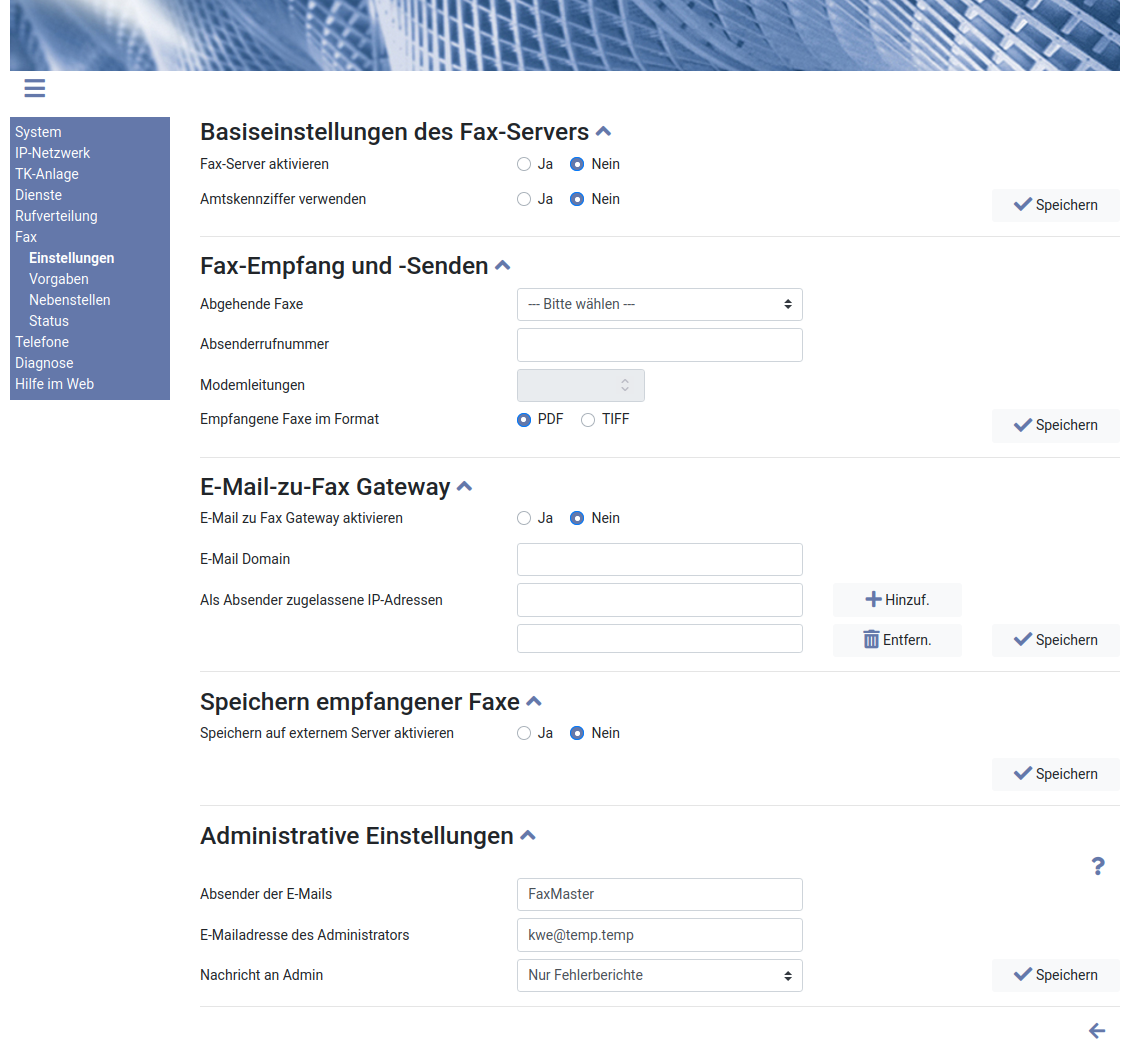Click the question mark help icon
Image resolution: width=1140 pixels, height=1046 pixels.
coord(1097,866)
